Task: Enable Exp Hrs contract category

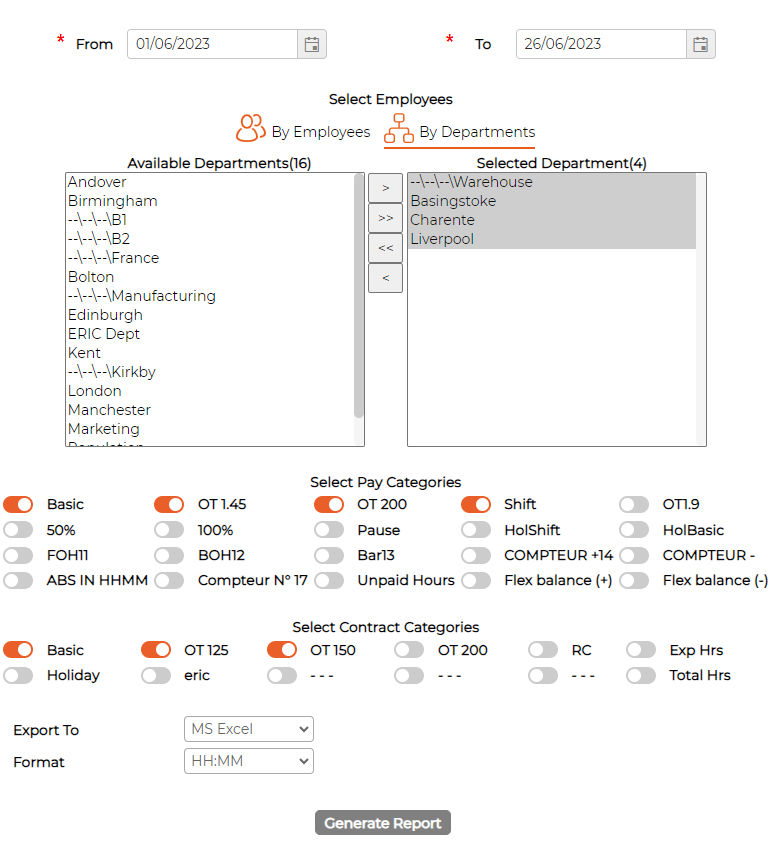Action: click(641, 650)
